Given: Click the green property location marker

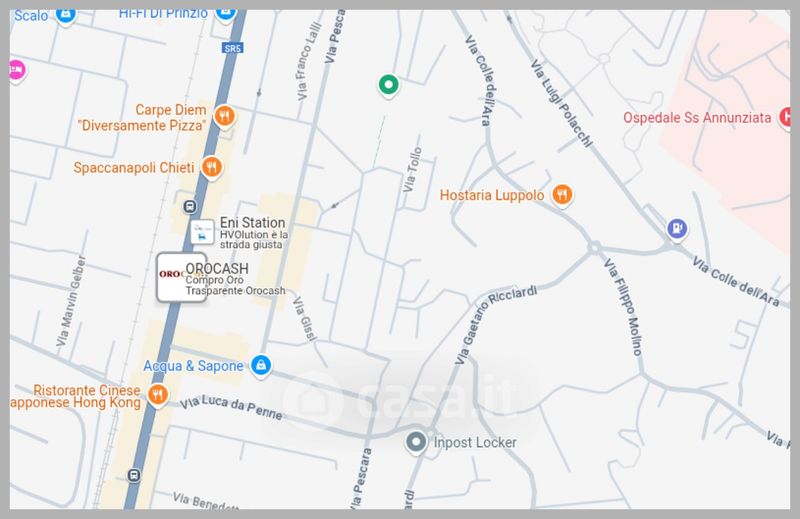Looking at the screenshot, I should click(x=388, y=85).
